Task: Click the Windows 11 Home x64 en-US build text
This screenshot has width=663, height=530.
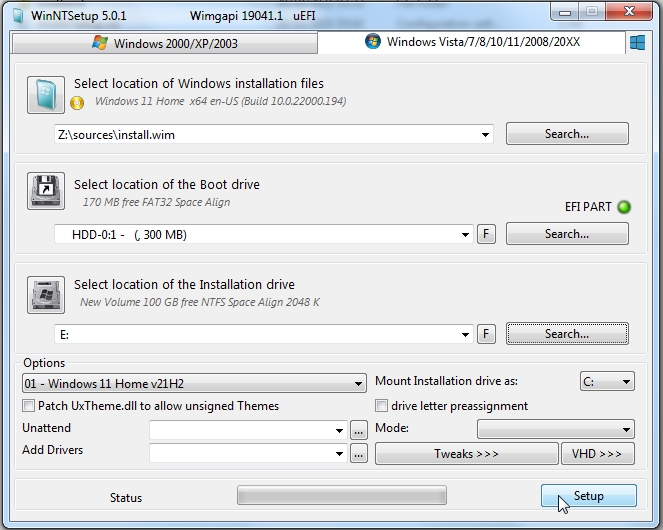Action: coord(220,102)
